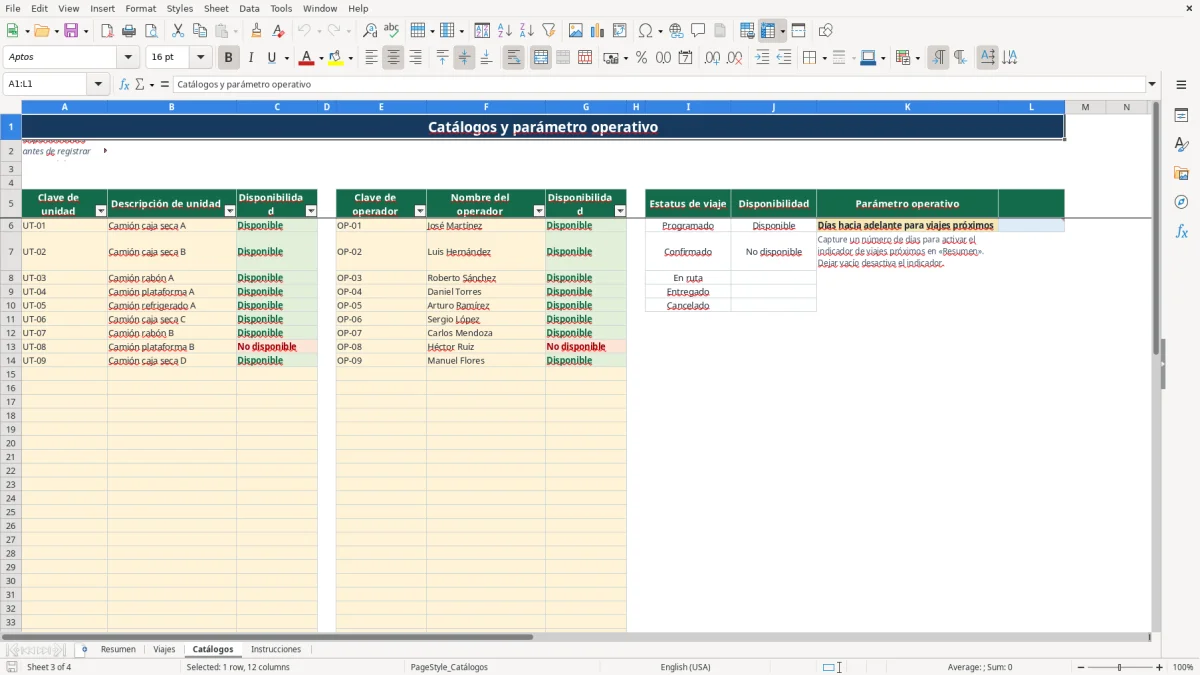Screen dimensions: 1200x675
Task: Apply the yellow background color
Action: click(x=335, y=58)
